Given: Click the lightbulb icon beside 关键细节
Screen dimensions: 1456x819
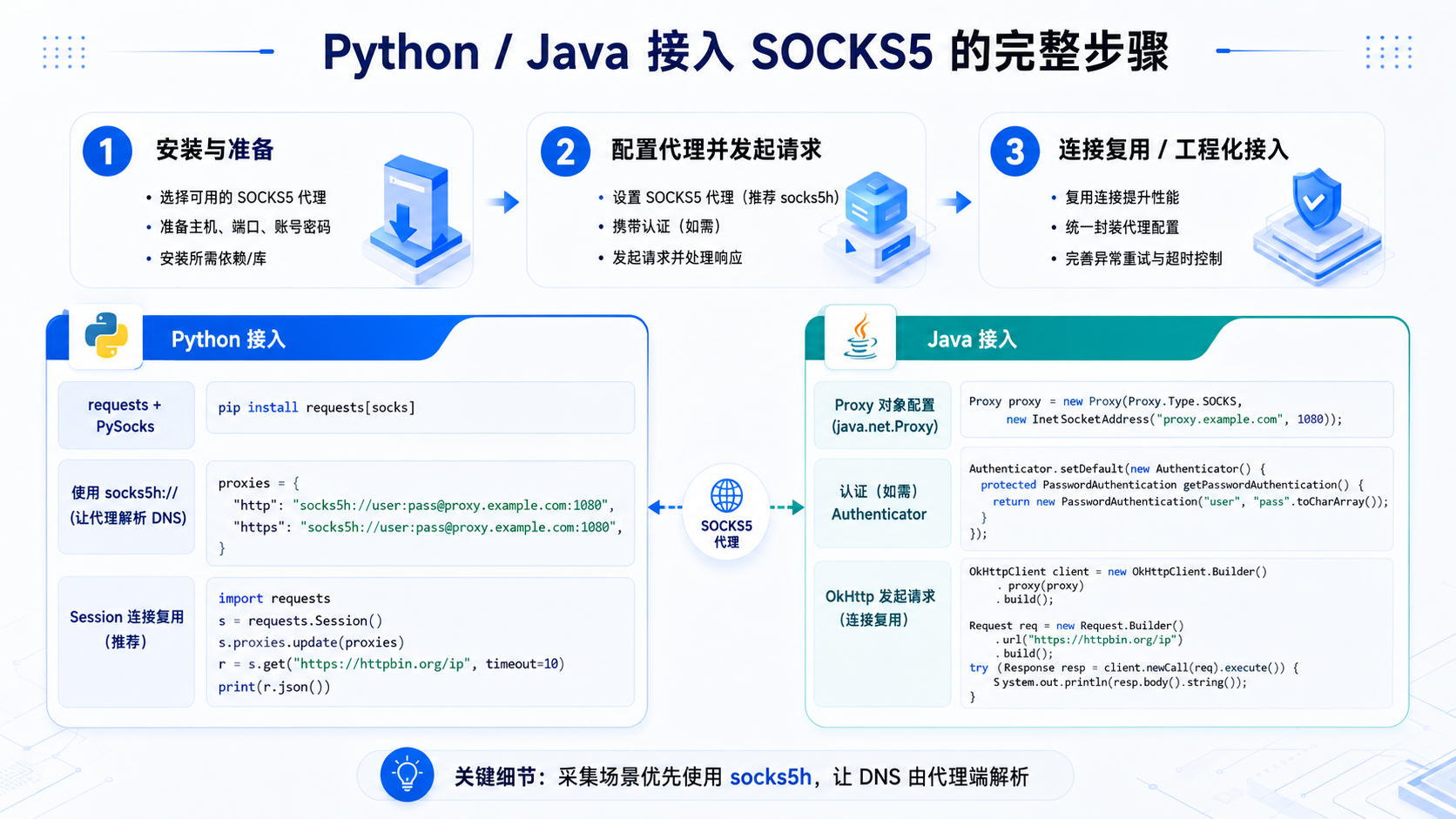Looking at the screenshot, I should coord(407,775).
